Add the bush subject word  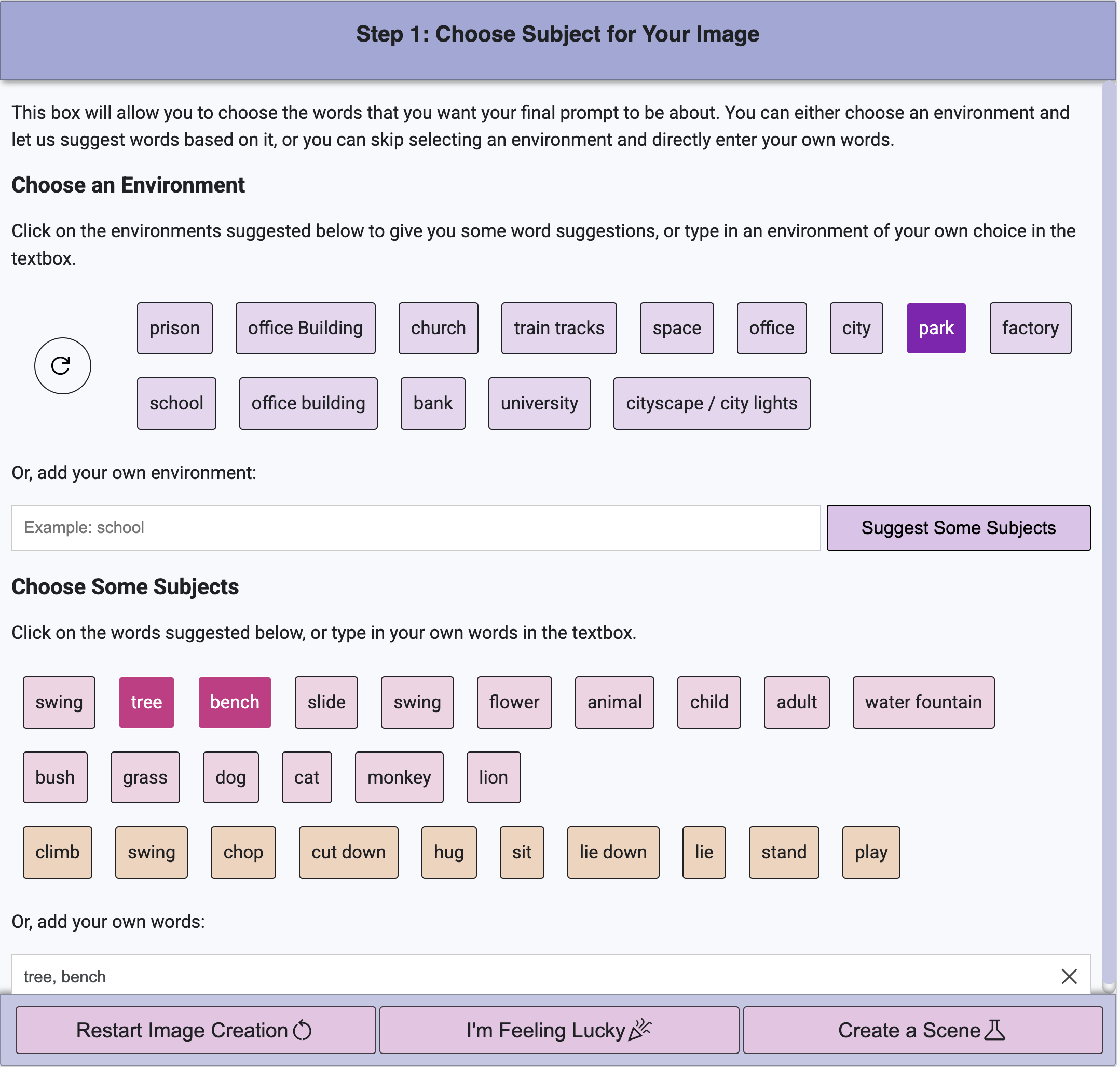pyautogui.click(x=55, y=777)
